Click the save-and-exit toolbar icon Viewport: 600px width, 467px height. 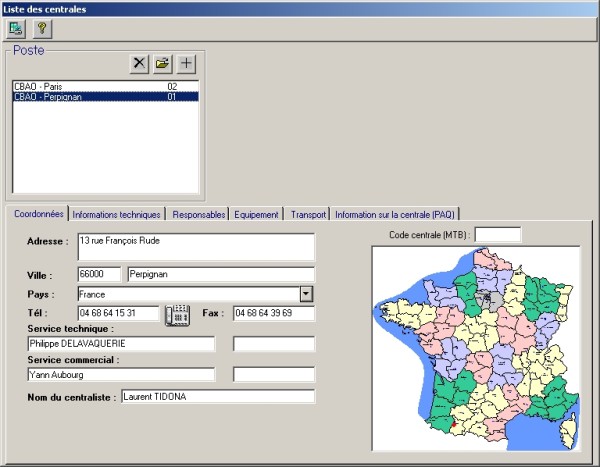[16, 28]
